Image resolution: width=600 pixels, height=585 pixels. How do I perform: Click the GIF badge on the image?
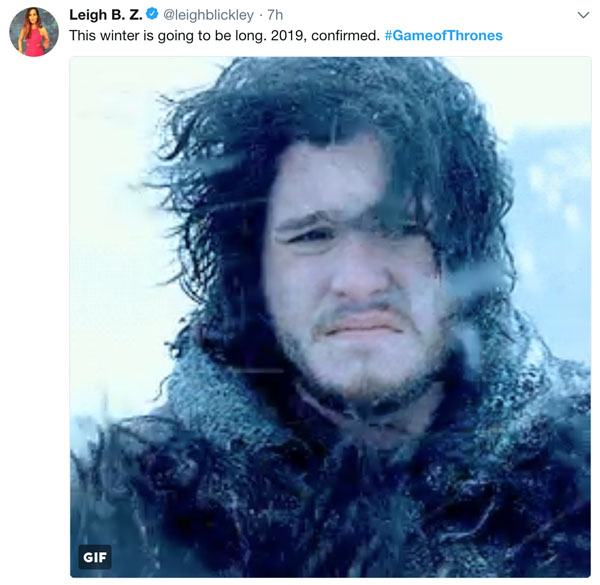click(95, 556)
